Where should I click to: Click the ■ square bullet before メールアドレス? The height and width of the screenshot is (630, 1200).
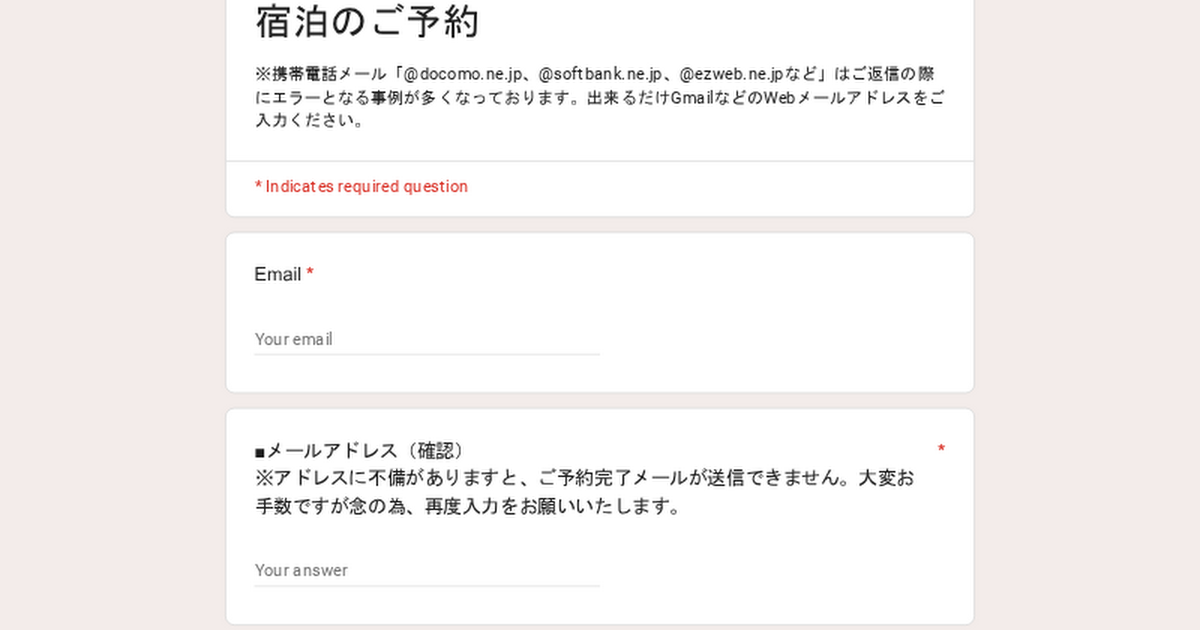(x=260, y=452)
